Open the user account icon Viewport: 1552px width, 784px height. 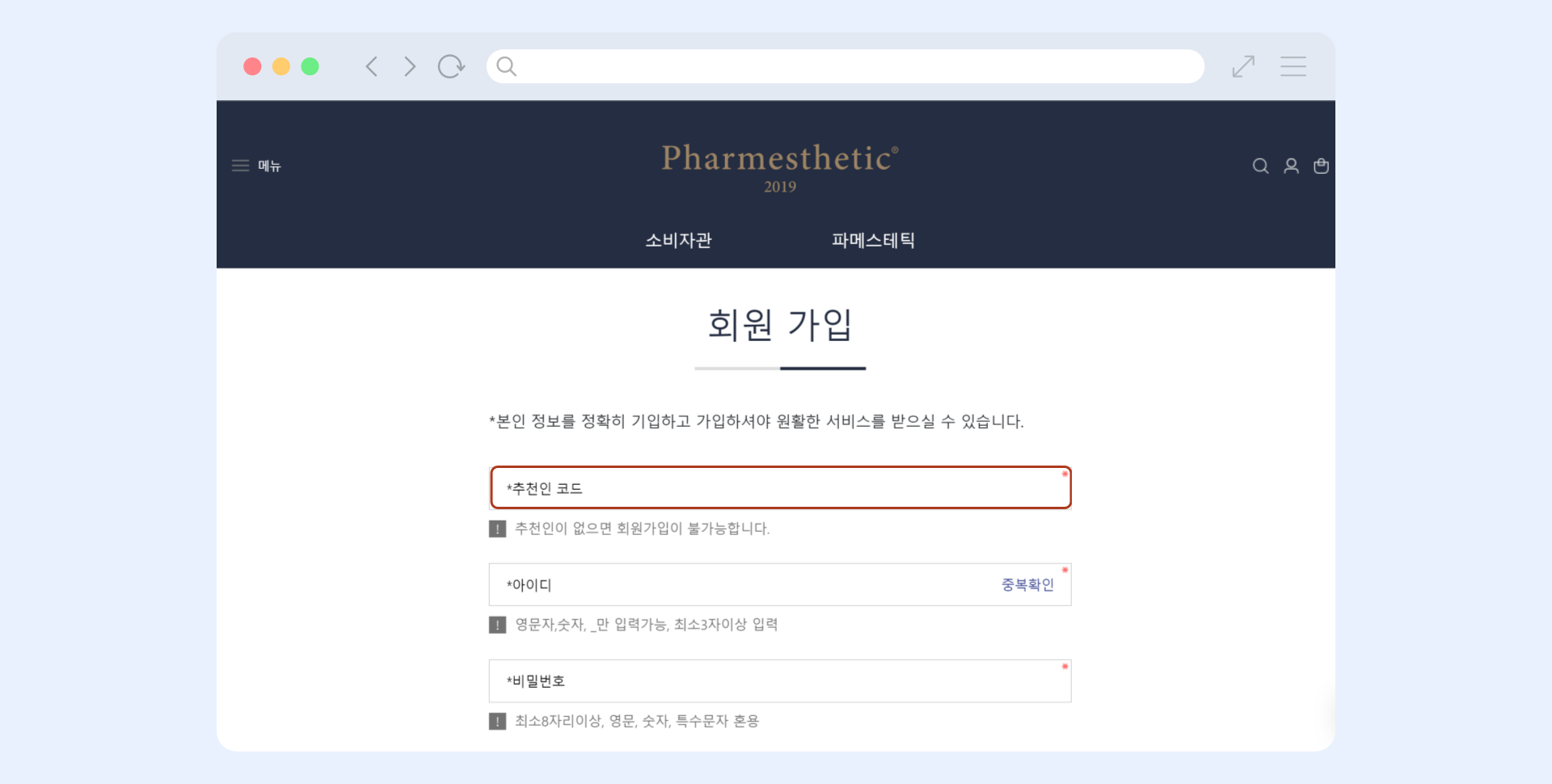click(1292, 166)
